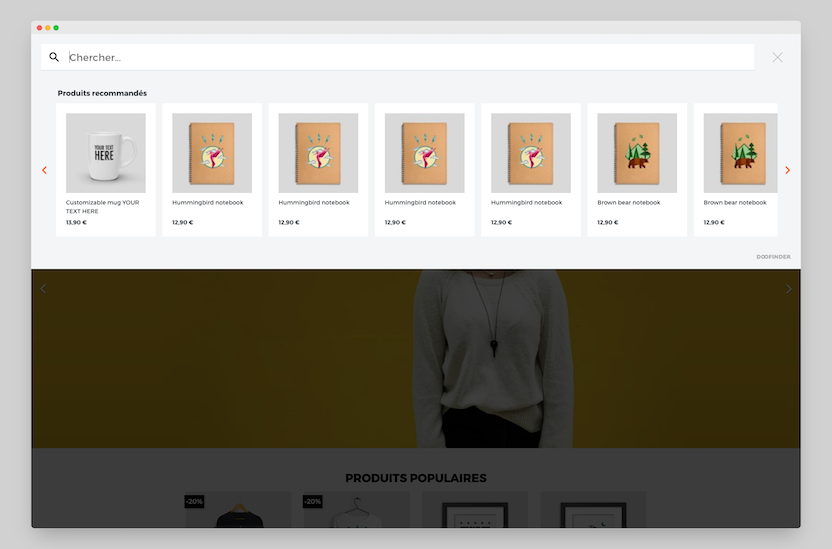Open the Customizable mug product image
This screenshot has height=549, width=832.
click(x=106, y=153)
